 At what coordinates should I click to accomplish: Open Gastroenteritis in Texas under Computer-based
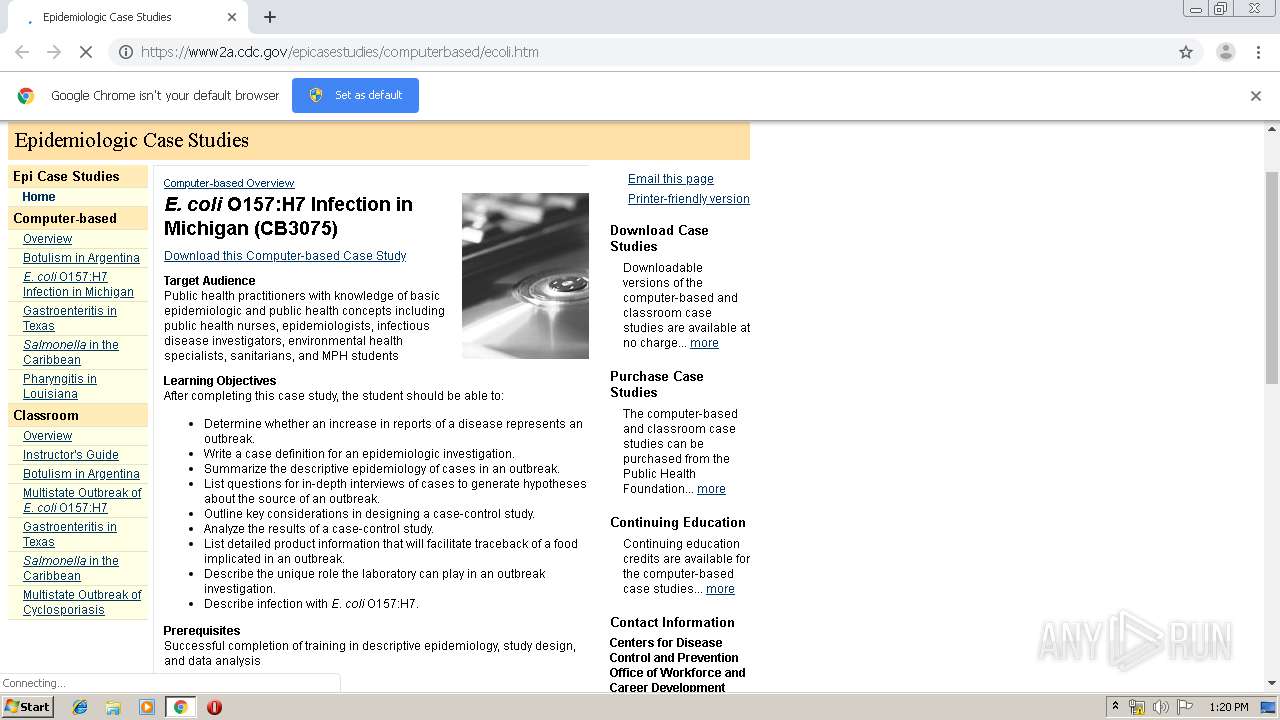(x=70, y=319)
